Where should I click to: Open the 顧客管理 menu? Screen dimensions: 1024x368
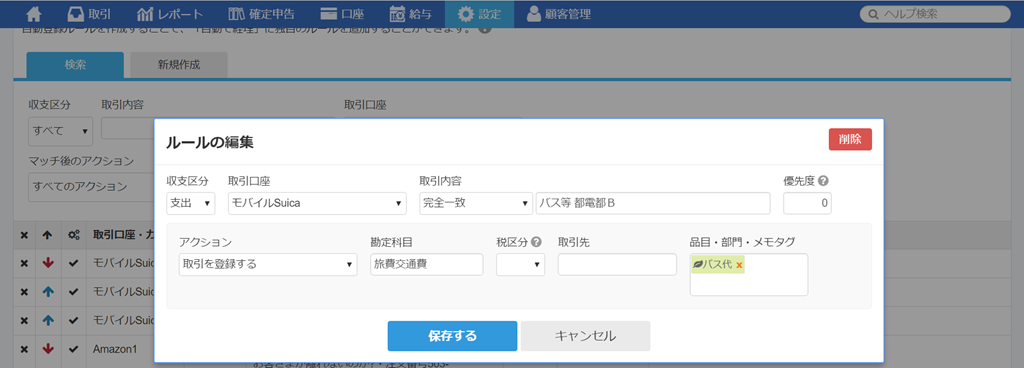tap(558, 14)
